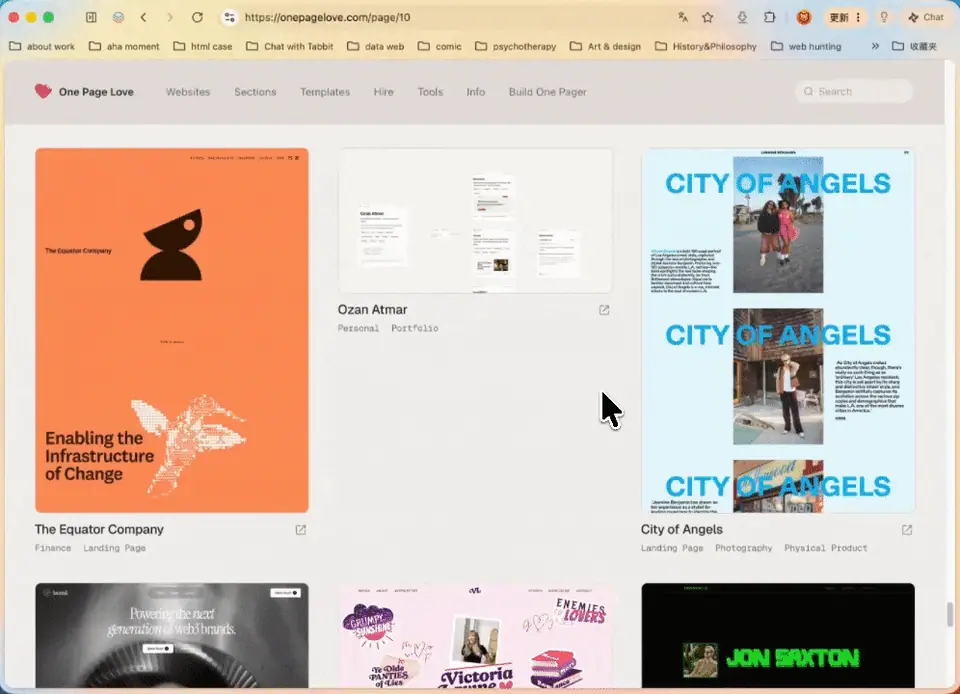Screen dimensions: 960x694
Task: Open the data web bookmark folder
Action: pyautogui.click(x=375, y=46)
